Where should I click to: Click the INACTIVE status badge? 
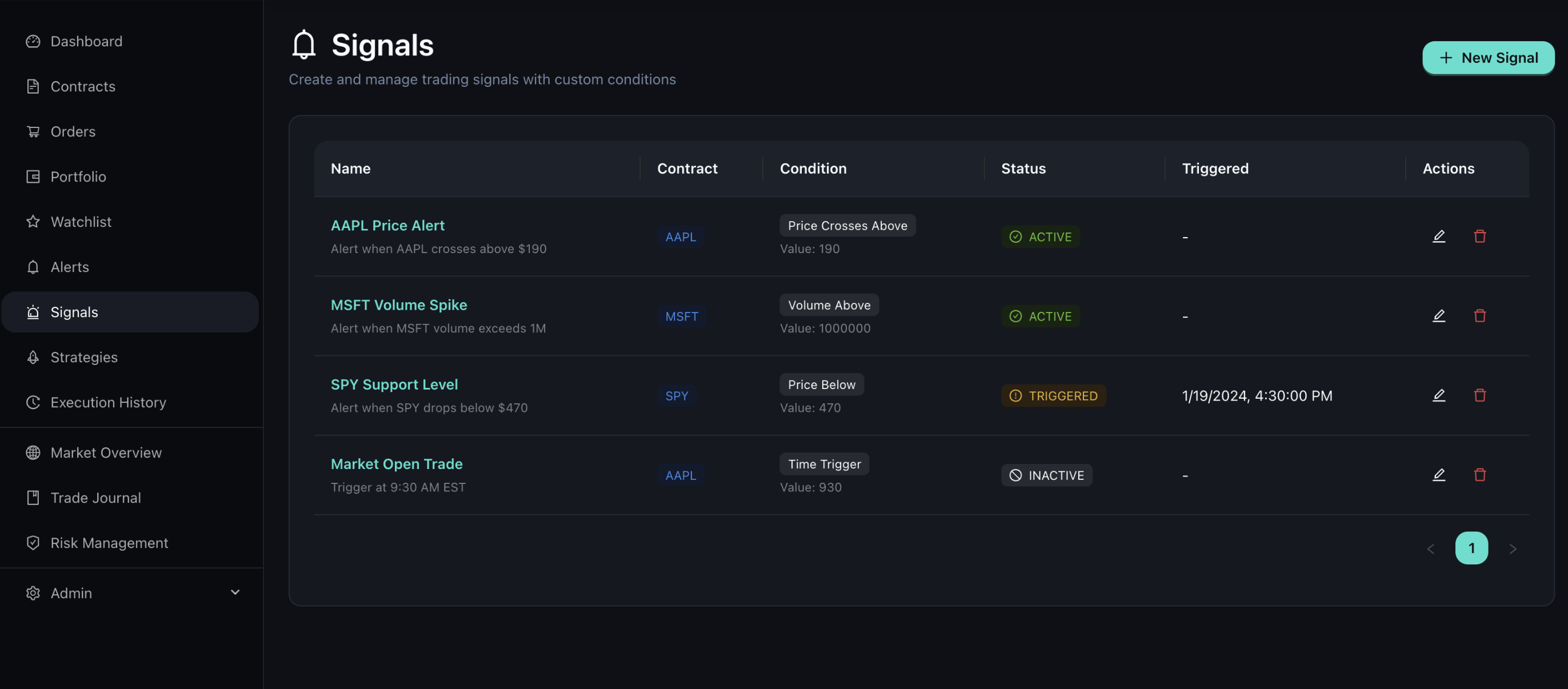(x=1046, y=475)
